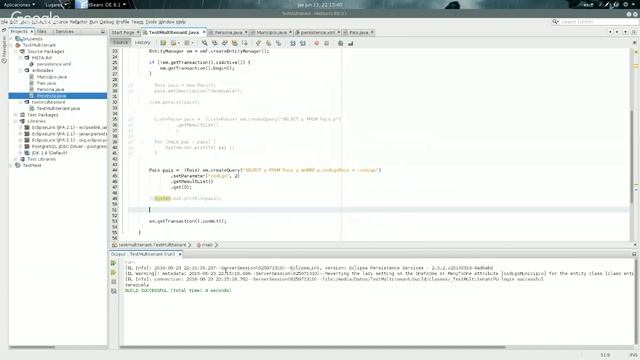This screenshot has width=640, height=360.
Task: Open the Run menu
Action: pyautogui.click(x=93, y=22)
